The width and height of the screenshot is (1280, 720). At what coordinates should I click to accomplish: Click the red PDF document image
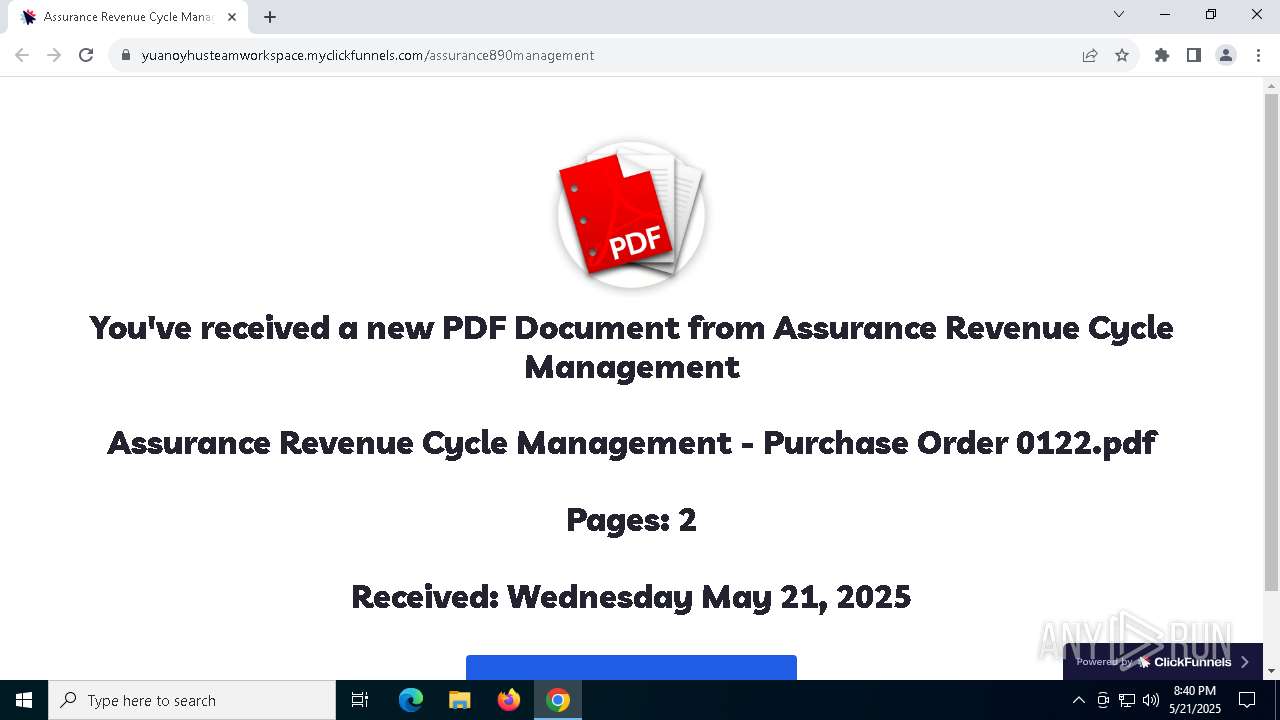tap(631, 214)
